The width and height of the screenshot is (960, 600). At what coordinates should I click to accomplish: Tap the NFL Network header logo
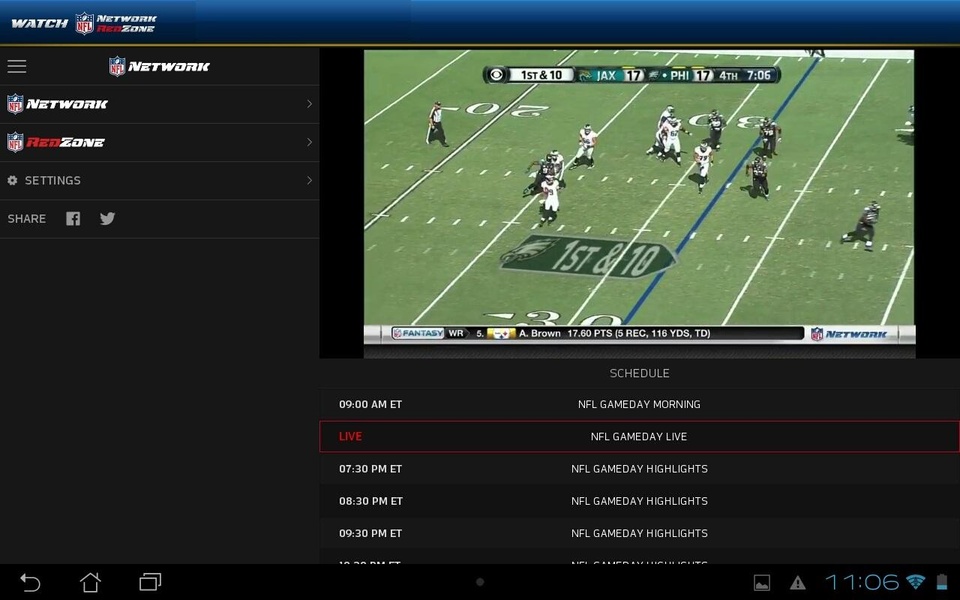click(x=159, y=66)
